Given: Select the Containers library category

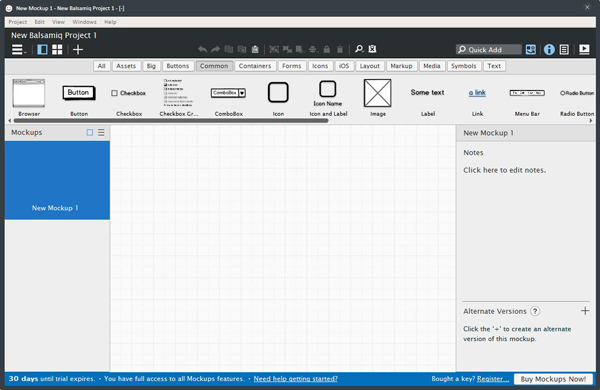Looking at the screenshot, I should pyautogui.click(x=255, y=66).
